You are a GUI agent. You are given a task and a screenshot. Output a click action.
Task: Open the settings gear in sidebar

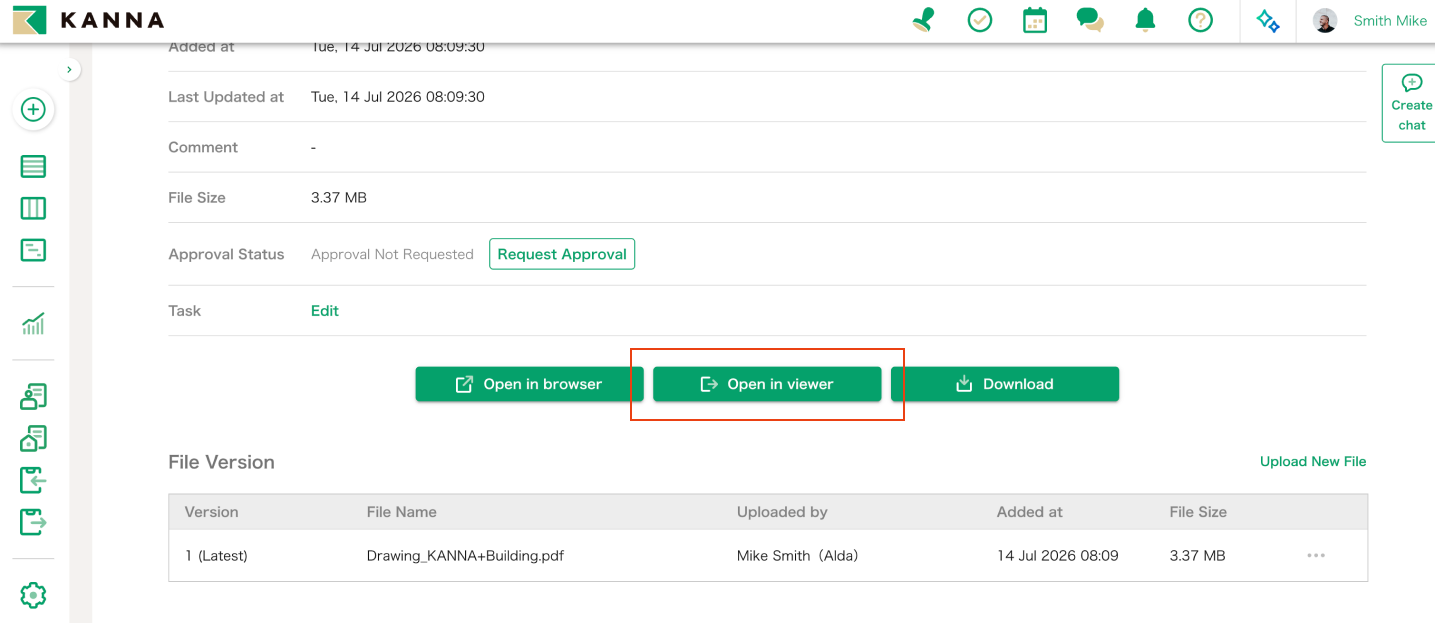(33, 595)
